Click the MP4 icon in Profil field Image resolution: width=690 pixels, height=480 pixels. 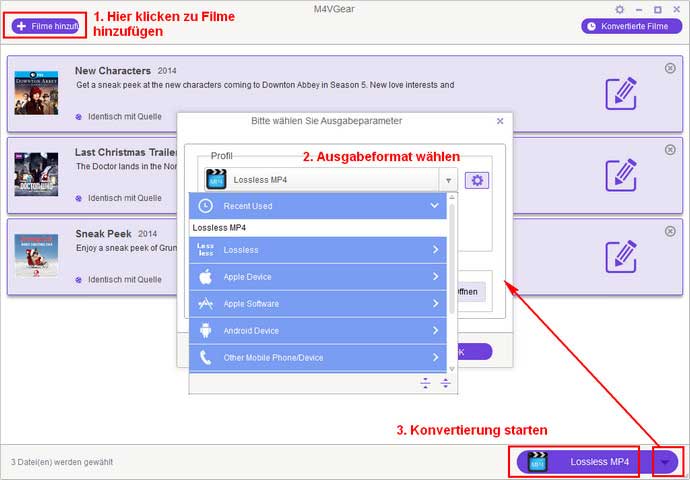pyautogui.click(x=216, y=180)
